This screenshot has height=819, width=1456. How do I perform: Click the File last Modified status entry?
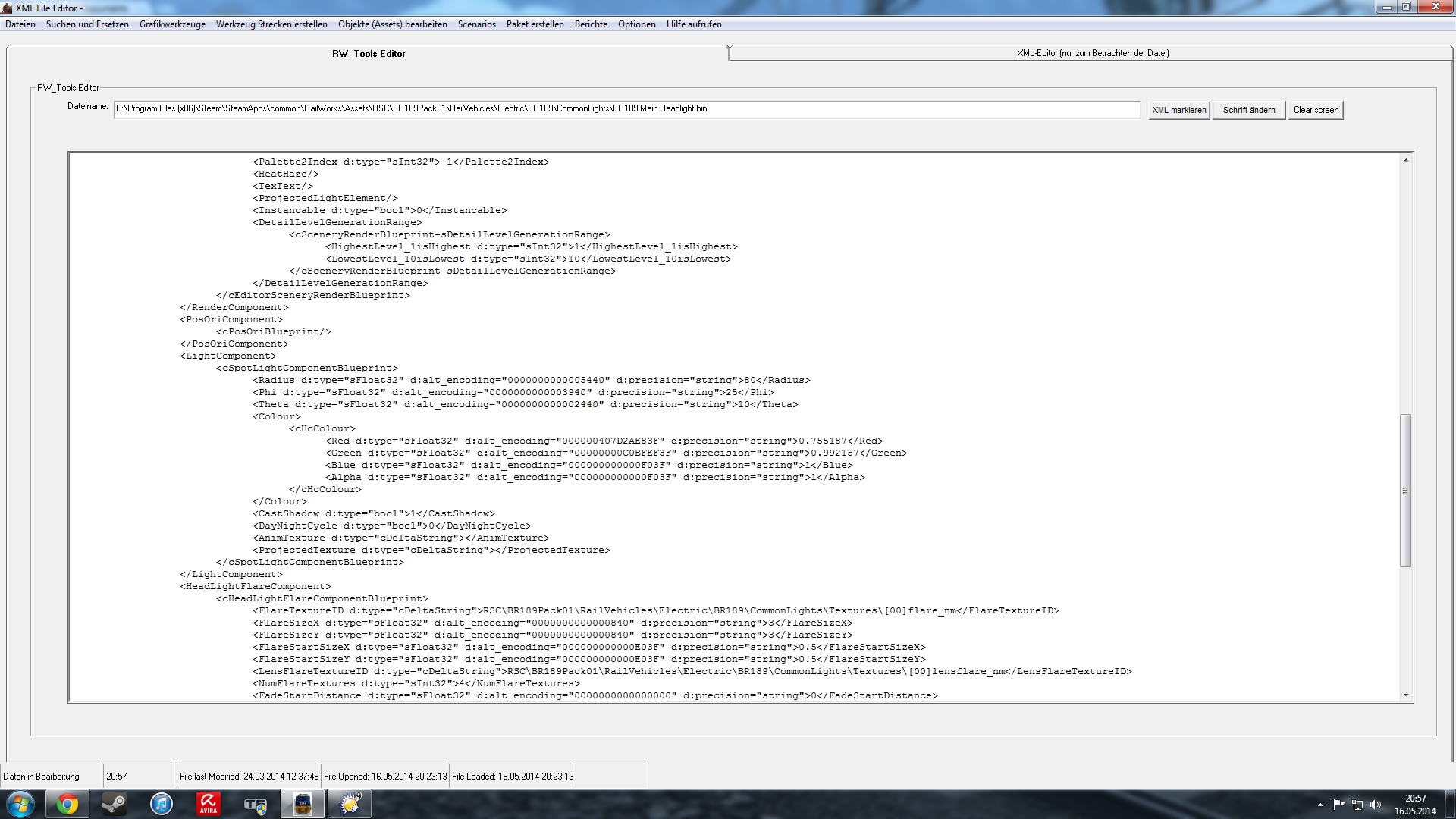click(x=249, y=777)
